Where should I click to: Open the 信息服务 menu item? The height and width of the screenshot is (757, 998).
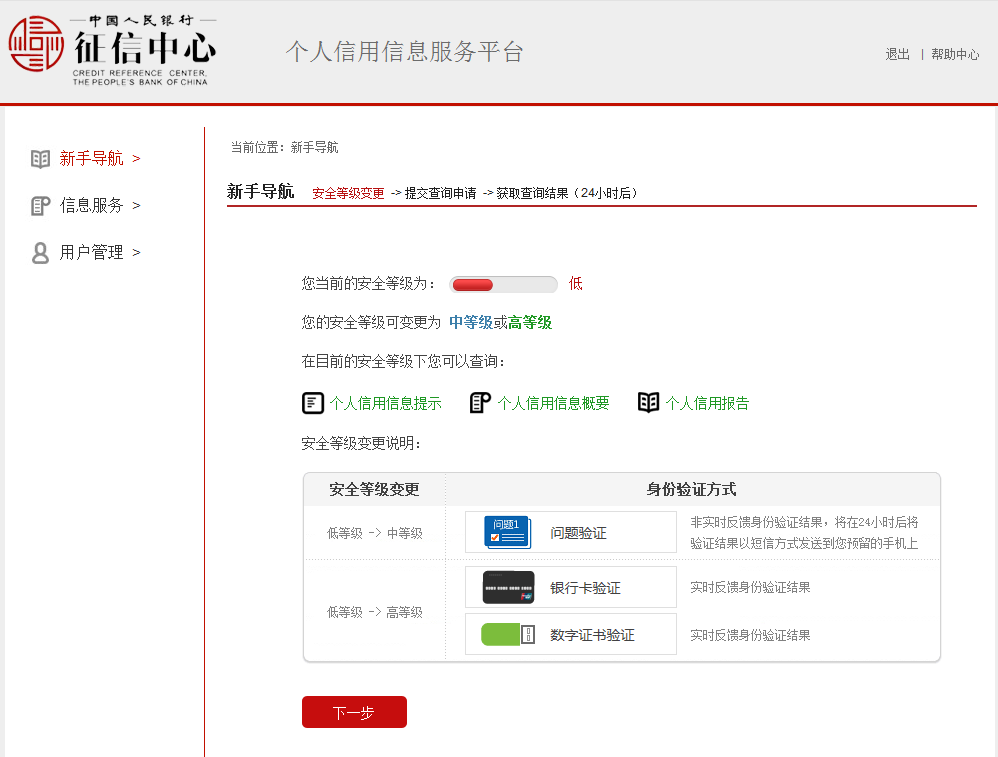click(92, 205)
